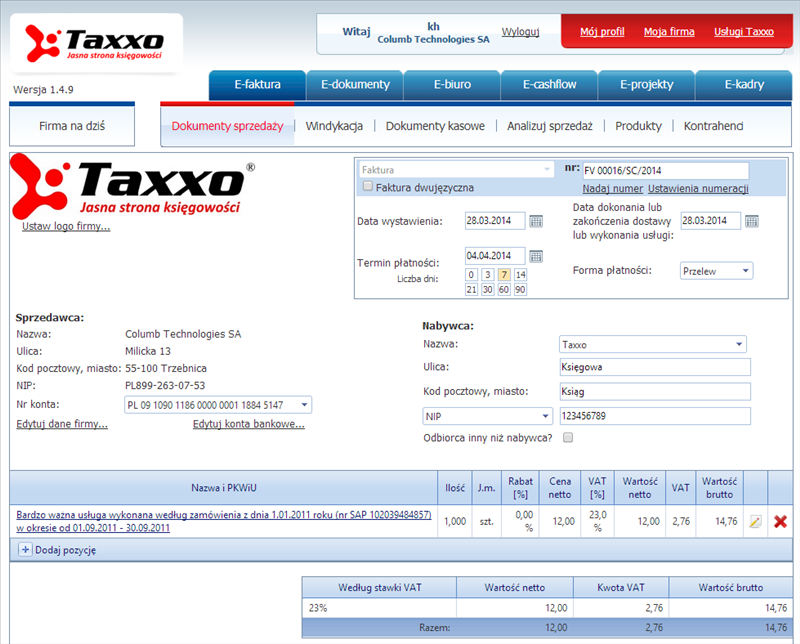Click the Firma na dziś button

click(x=72, y=126)
